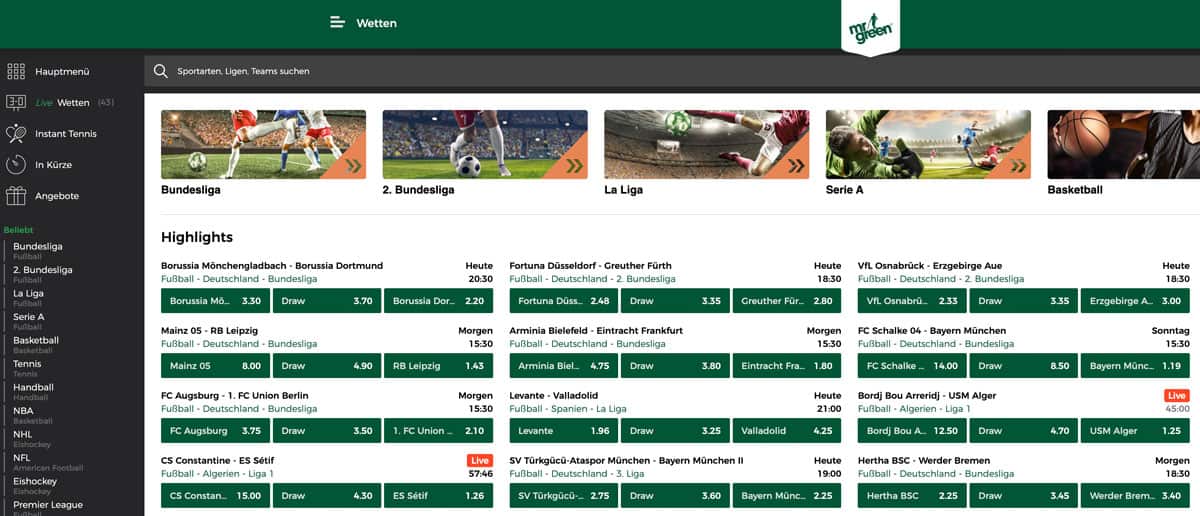Bet on Werder Bremen at 3.40

pos(1136,495)
